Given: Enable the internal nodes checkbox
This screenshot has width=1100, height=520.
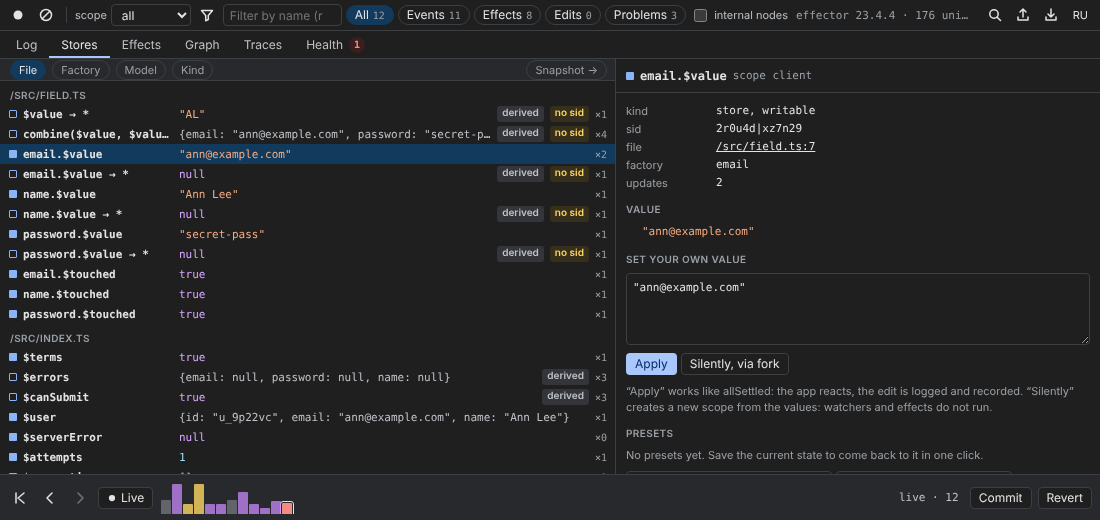Looking at the screenshot, I should pos(700,15).
